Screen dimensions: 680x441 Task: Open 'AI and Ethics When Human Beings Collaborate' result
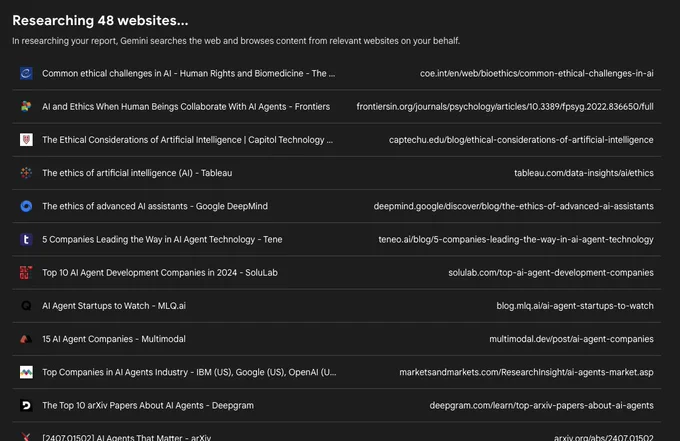pyautogui.click(x=186, y=106)
